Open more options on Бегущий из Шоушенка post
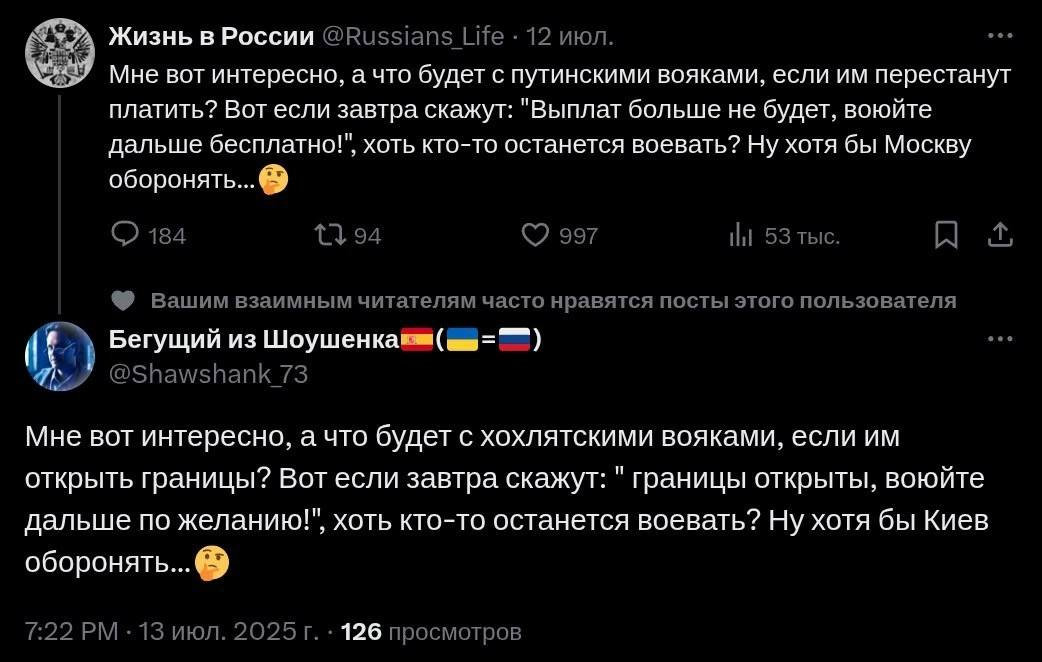Screen dimensions: 1042x662 999,339
